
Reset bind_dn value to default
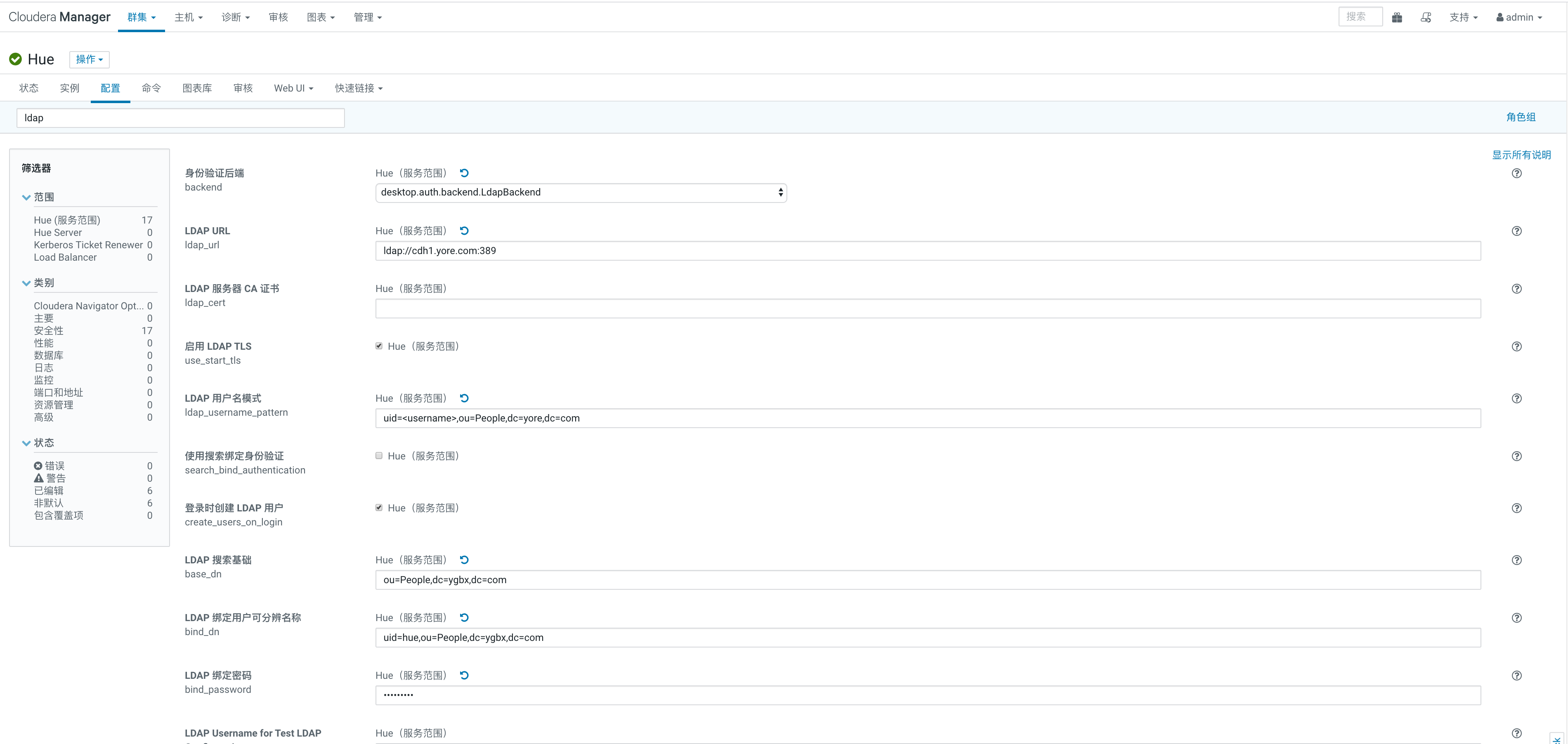point(464,617)
